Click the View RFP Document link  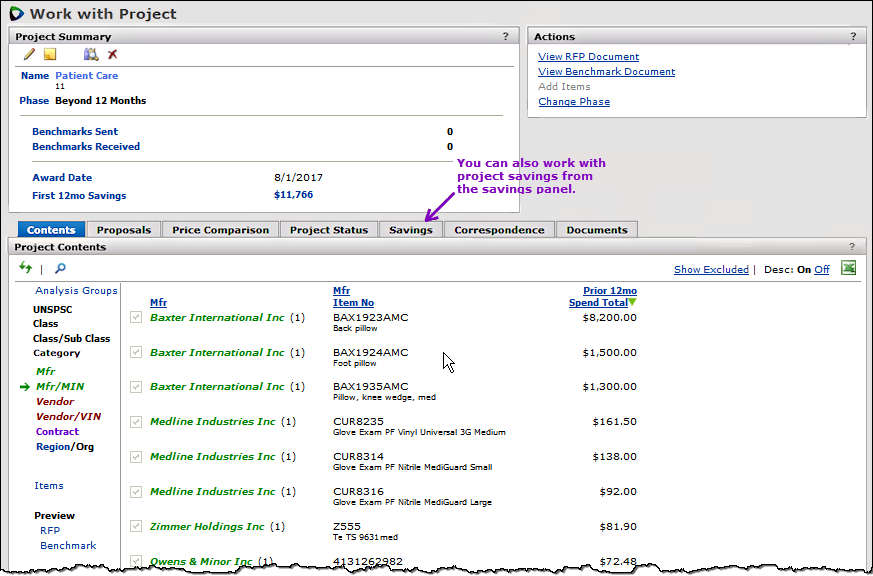588,57
